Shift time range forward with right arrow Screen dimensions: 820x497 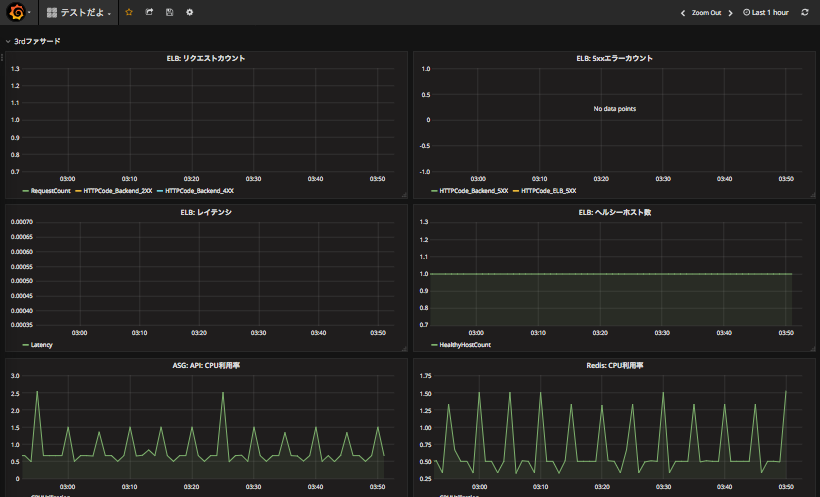pyautogui.click(x=731, y=13)
